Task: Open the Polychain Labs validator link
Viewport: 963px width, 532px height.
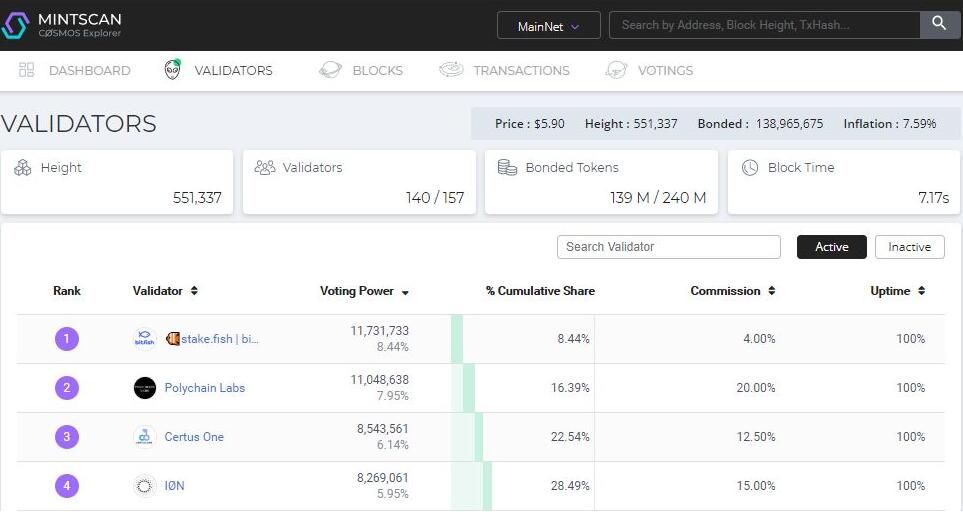Action: coord(205,388)
